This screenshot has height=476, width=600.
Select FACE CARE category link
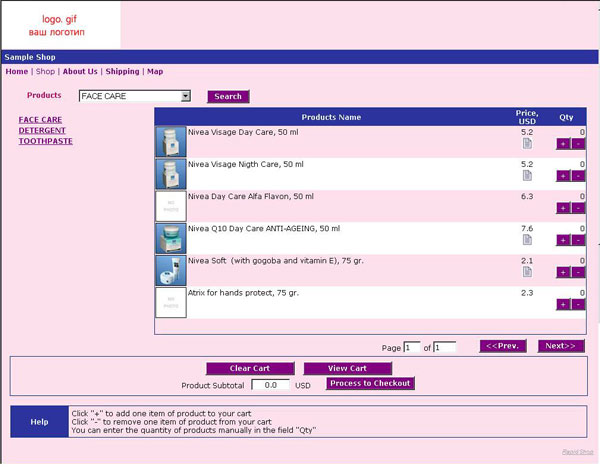coord(40,120)
